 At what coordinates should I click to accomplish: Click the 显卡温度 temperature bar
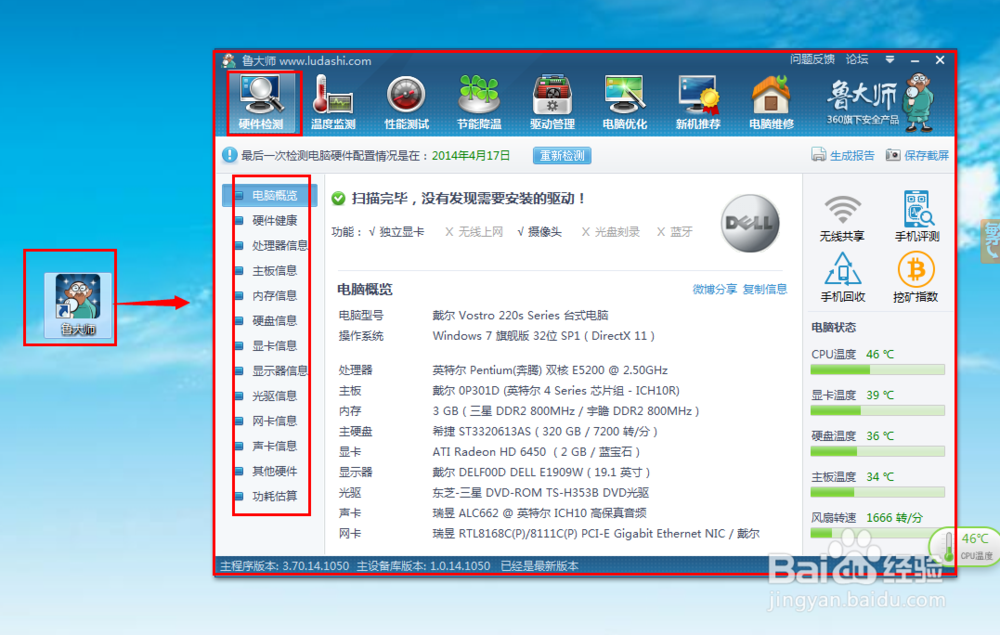[878, 411]
